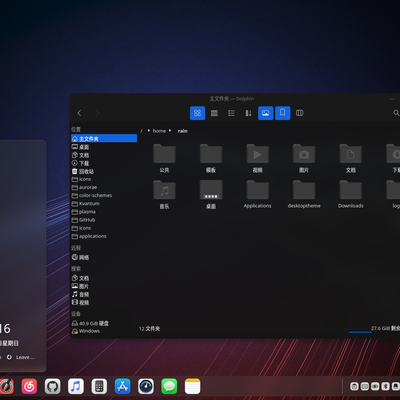Screen dimensions: 400x400
Task: Click the rain breadcrumb segment
Action: 183,131
